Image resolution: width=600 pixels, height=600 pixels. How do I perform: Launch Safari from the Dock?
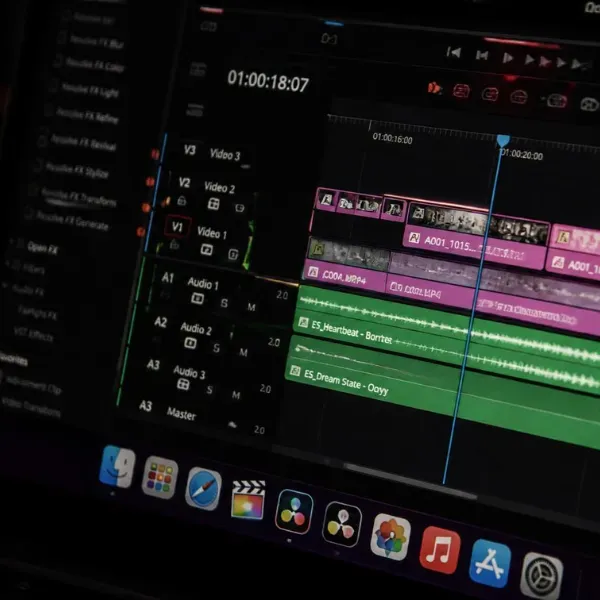(x=203, y=489)
